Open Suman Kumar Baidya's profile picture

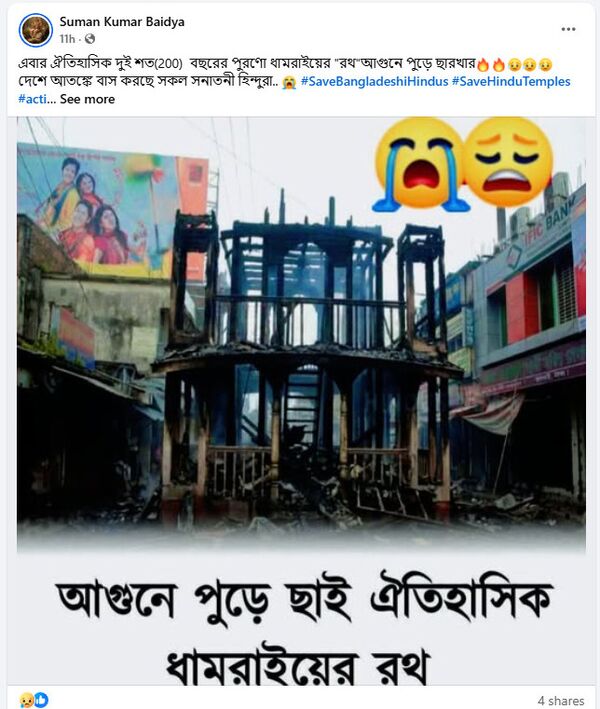36,30
